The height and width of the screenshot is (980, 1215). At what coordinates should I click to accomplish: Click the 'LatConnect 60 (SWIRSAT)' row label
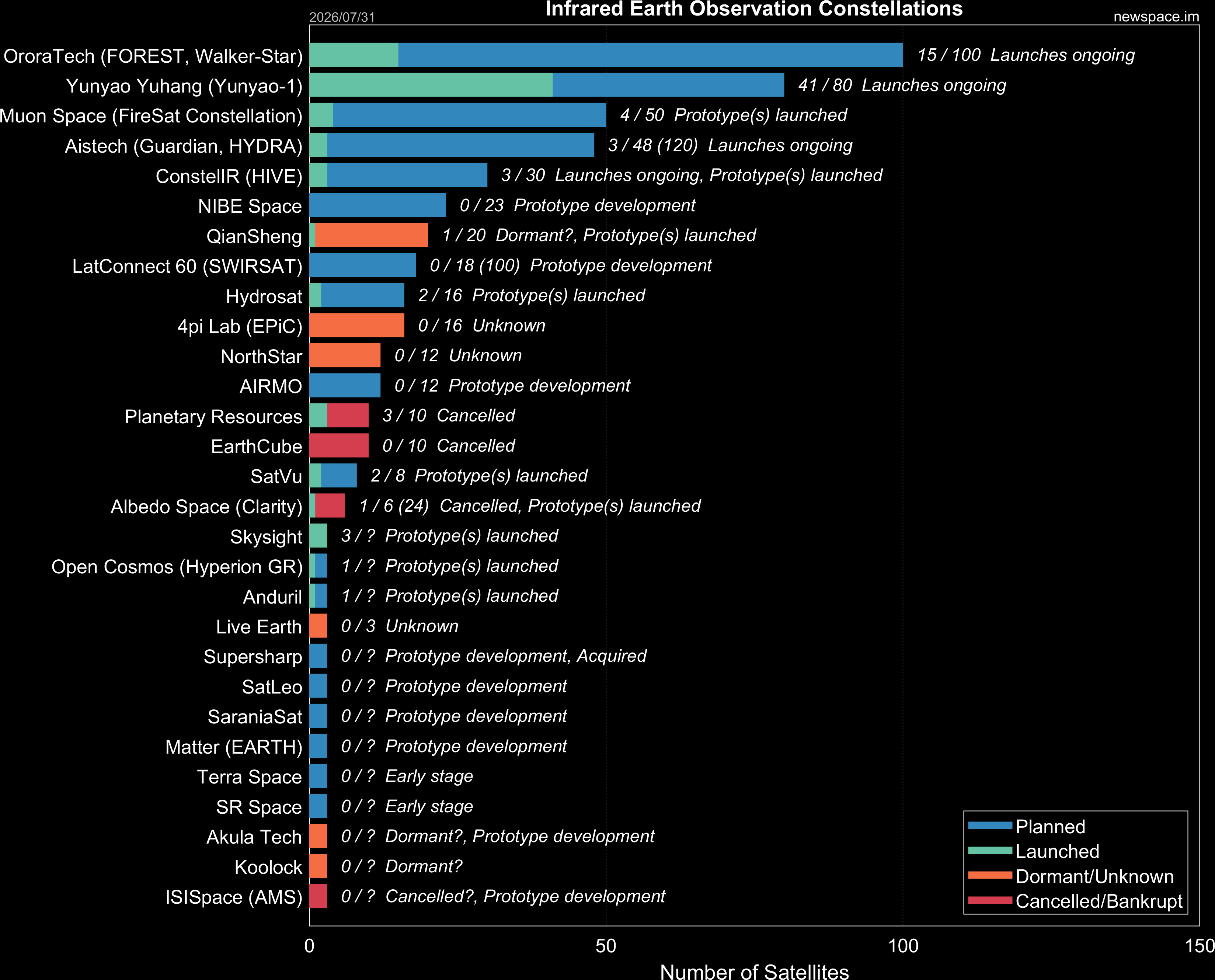187,266
